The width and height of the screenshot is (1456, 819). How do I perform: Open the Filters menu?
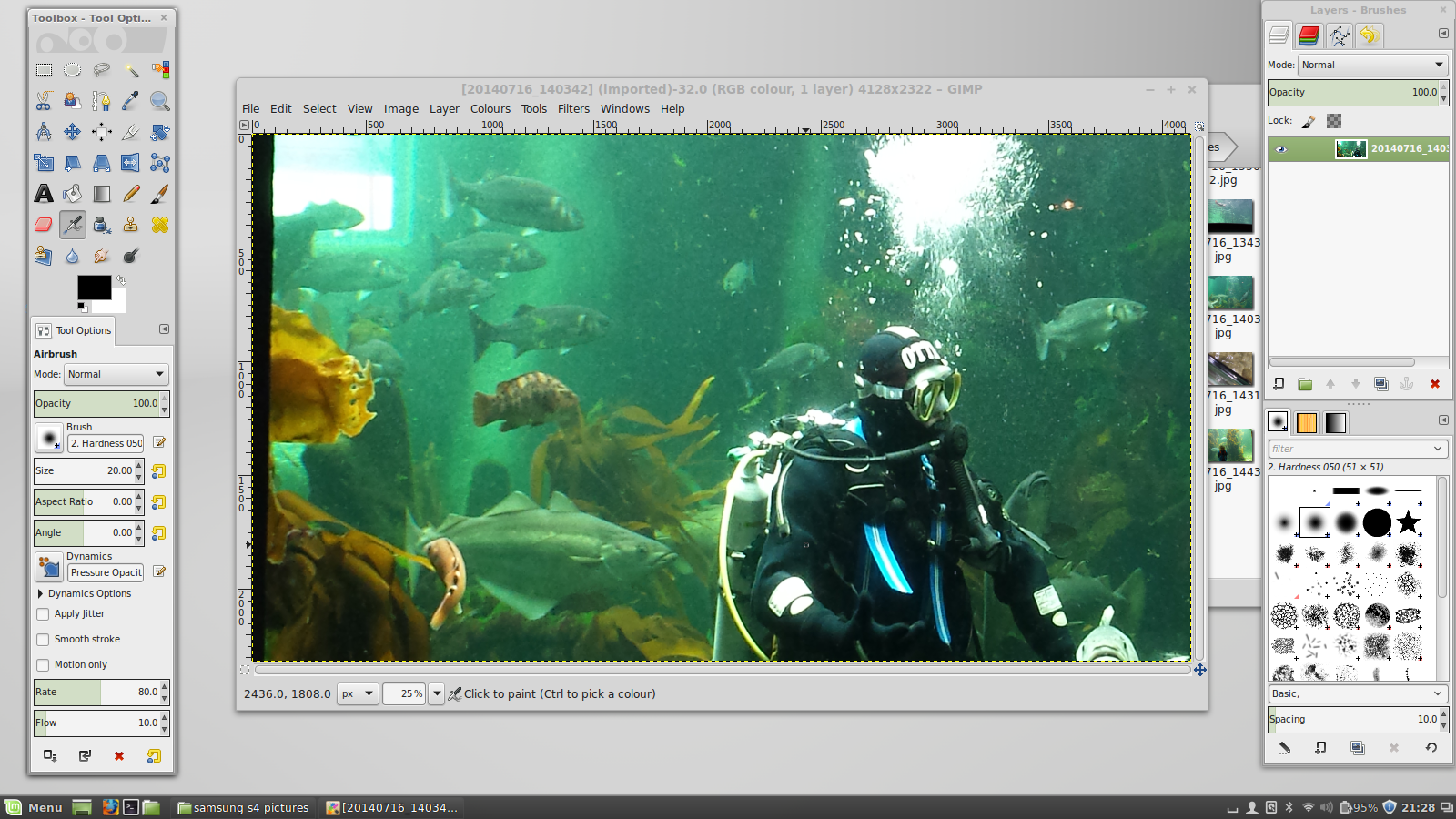click(573, 108)
